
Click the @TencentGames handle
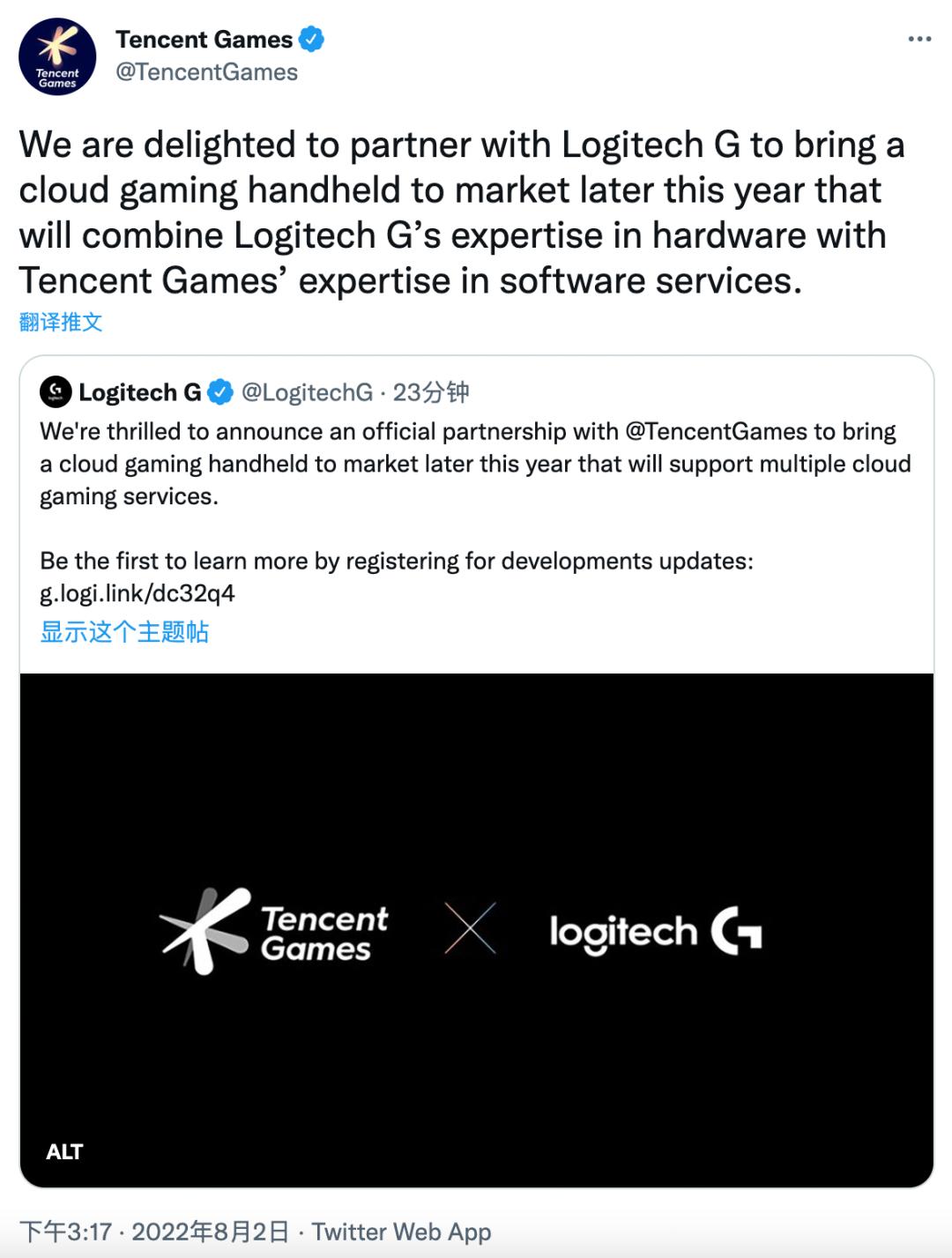point(207,74)
